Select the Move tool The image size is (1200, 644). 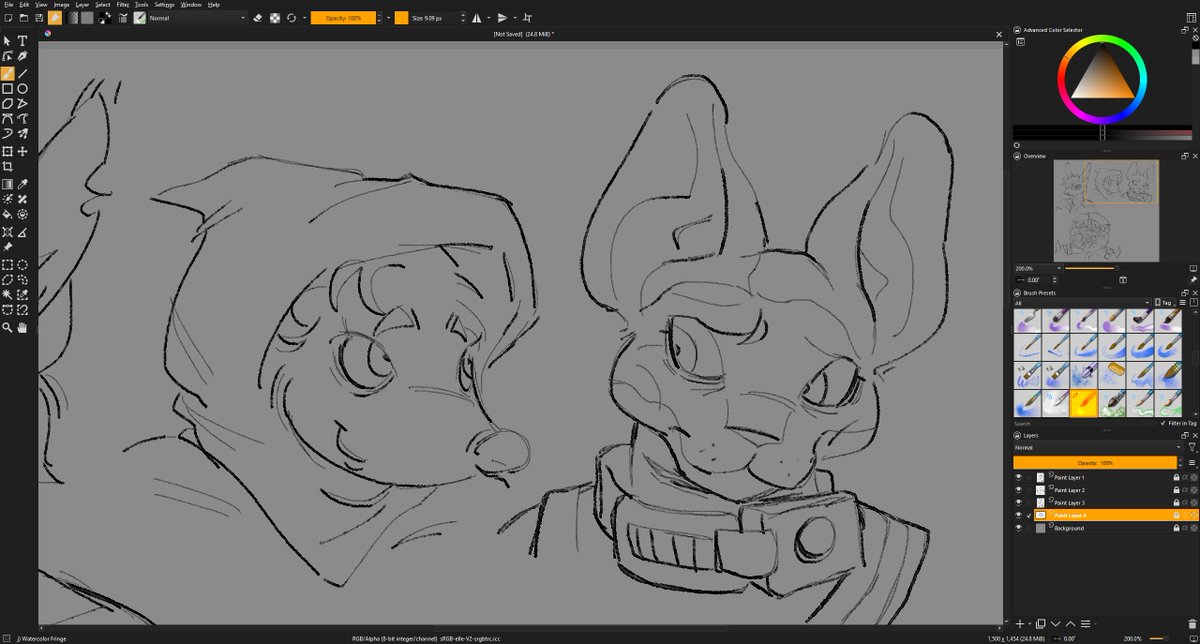click(x=22, y=151)
